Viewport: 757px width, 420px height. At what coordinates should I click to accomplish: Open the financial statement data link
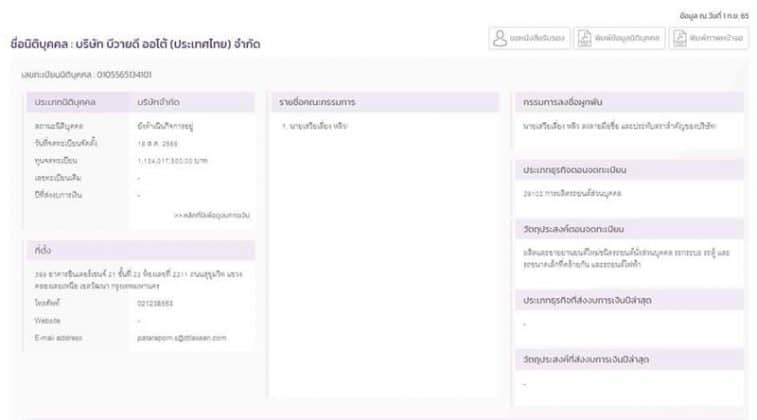tap(212, 215)
